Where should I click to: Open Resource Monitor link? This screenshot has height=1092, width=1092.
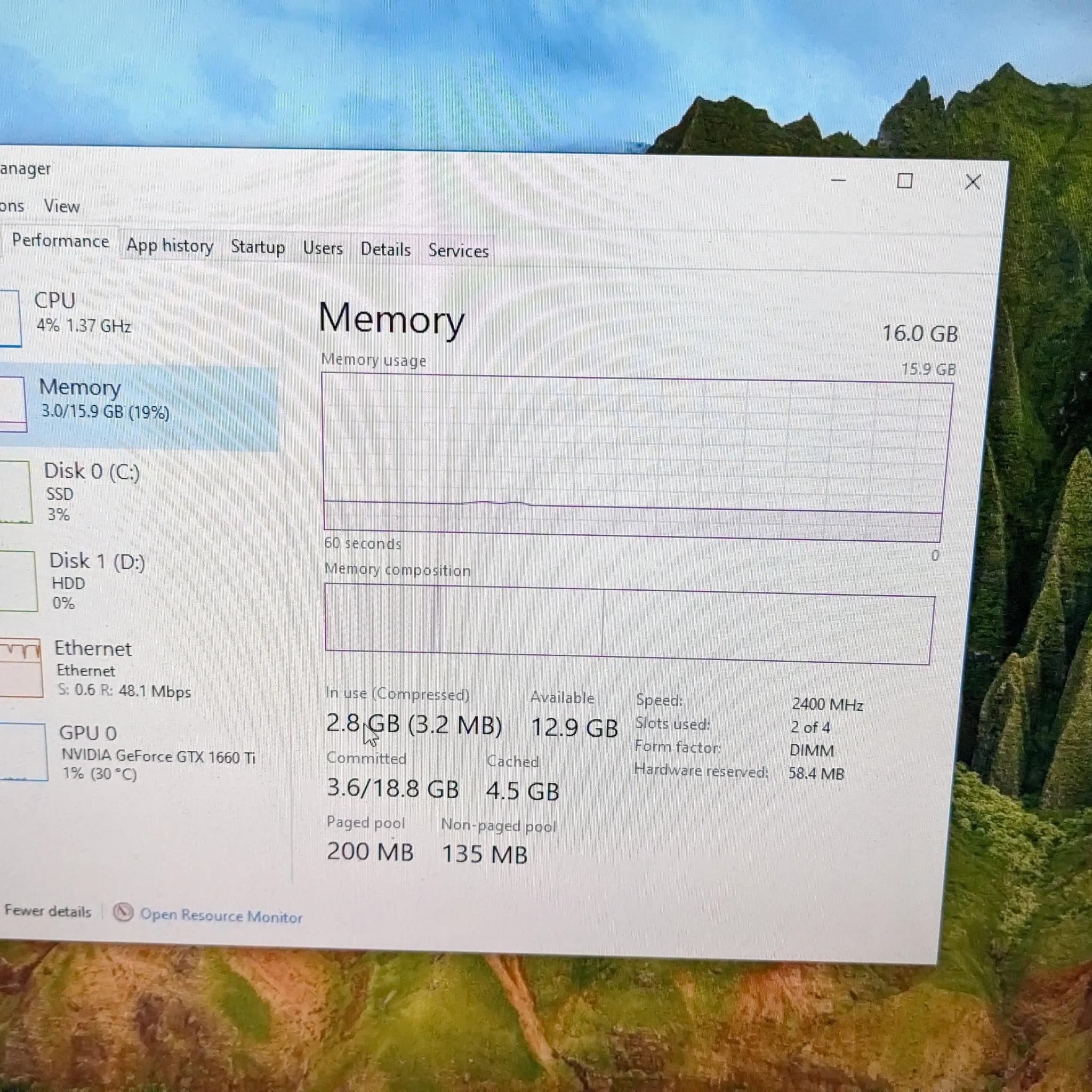(x=221, y=916)
